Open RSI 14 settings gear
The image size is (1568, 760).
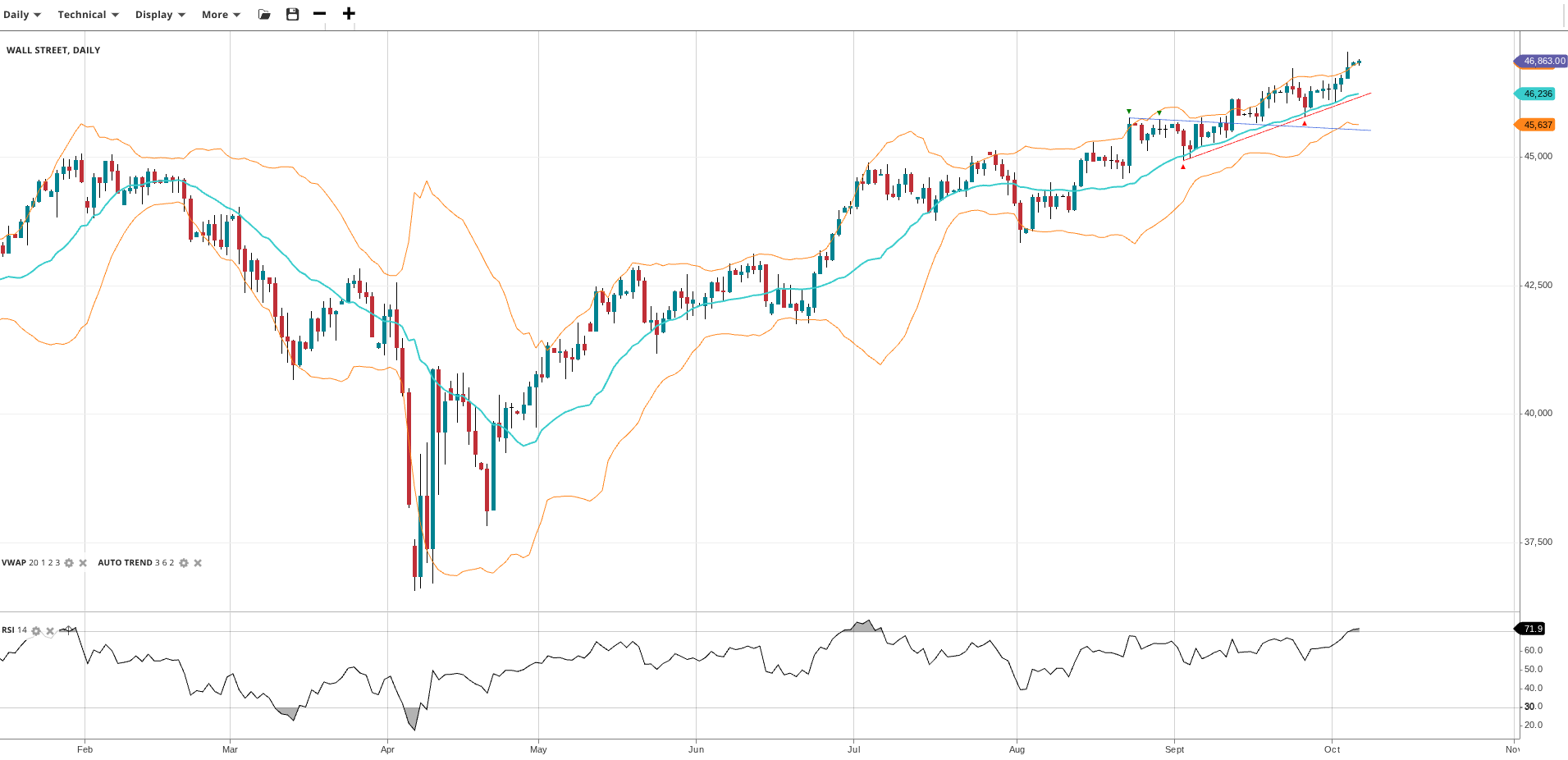click(x=36, y=631)
